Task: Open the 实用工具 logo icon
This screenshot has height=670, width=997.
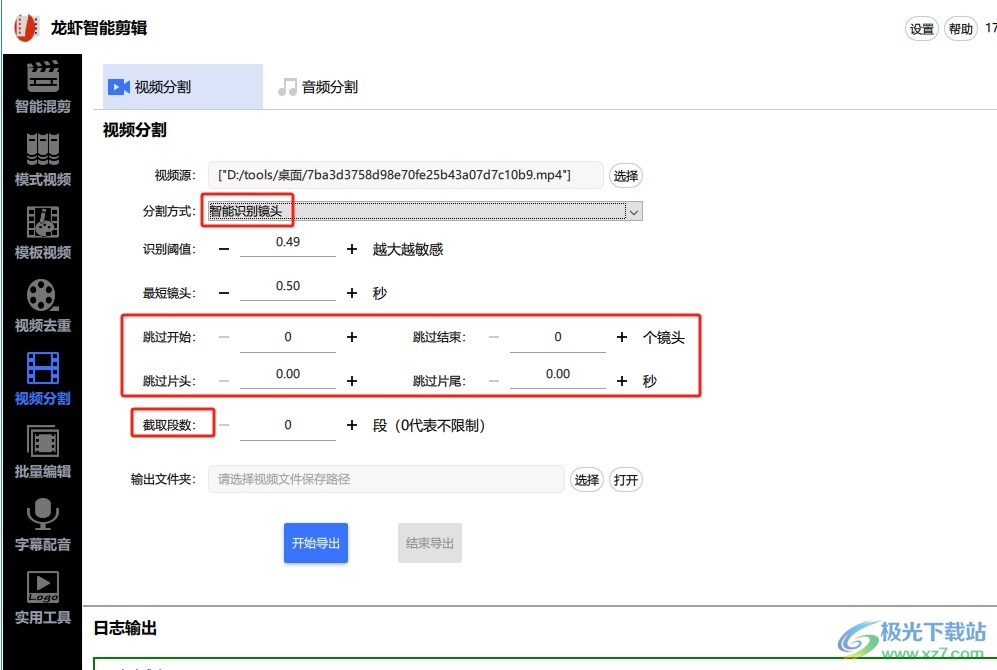Action: point(42,589)
